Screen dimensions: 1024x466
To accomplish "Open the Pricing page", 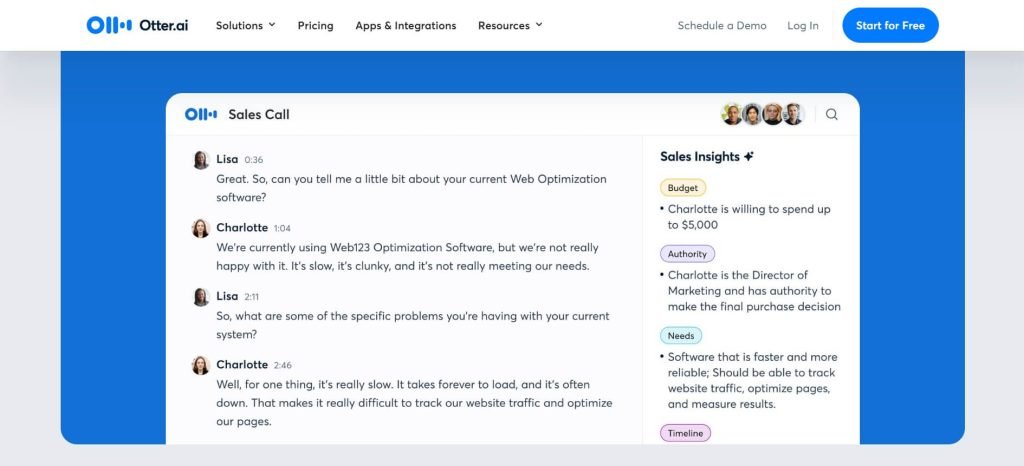I will click(x=315, y=25).
